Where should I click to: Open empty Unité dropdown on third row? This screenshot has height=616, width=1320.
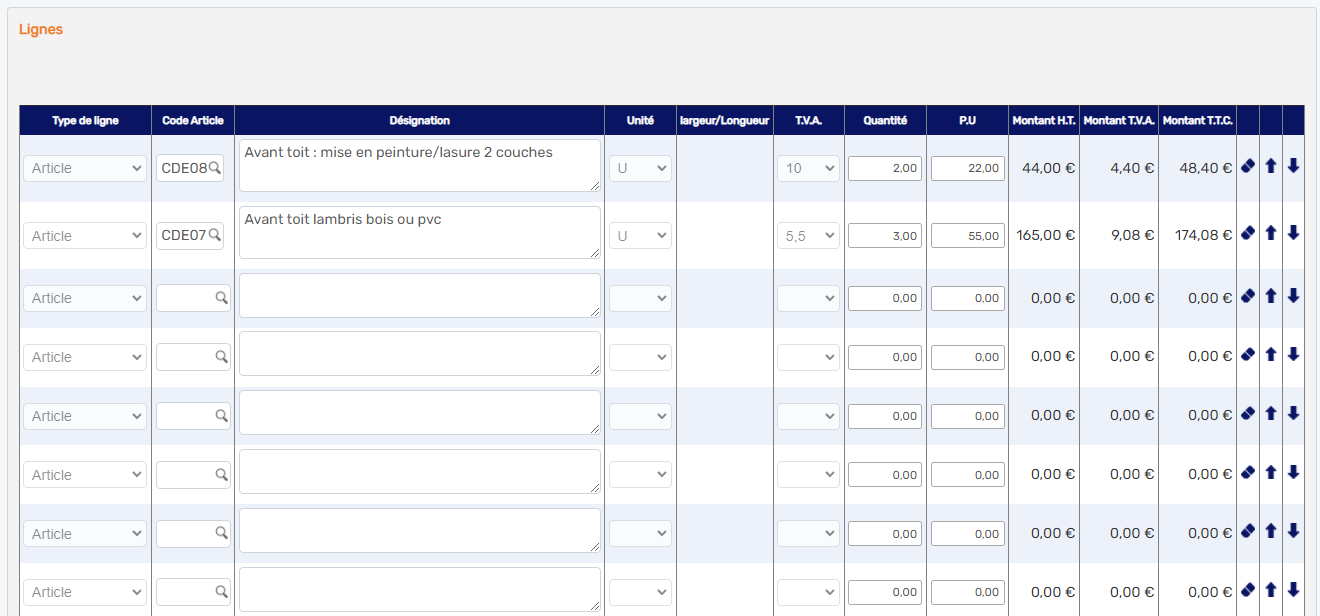point(640,298)
